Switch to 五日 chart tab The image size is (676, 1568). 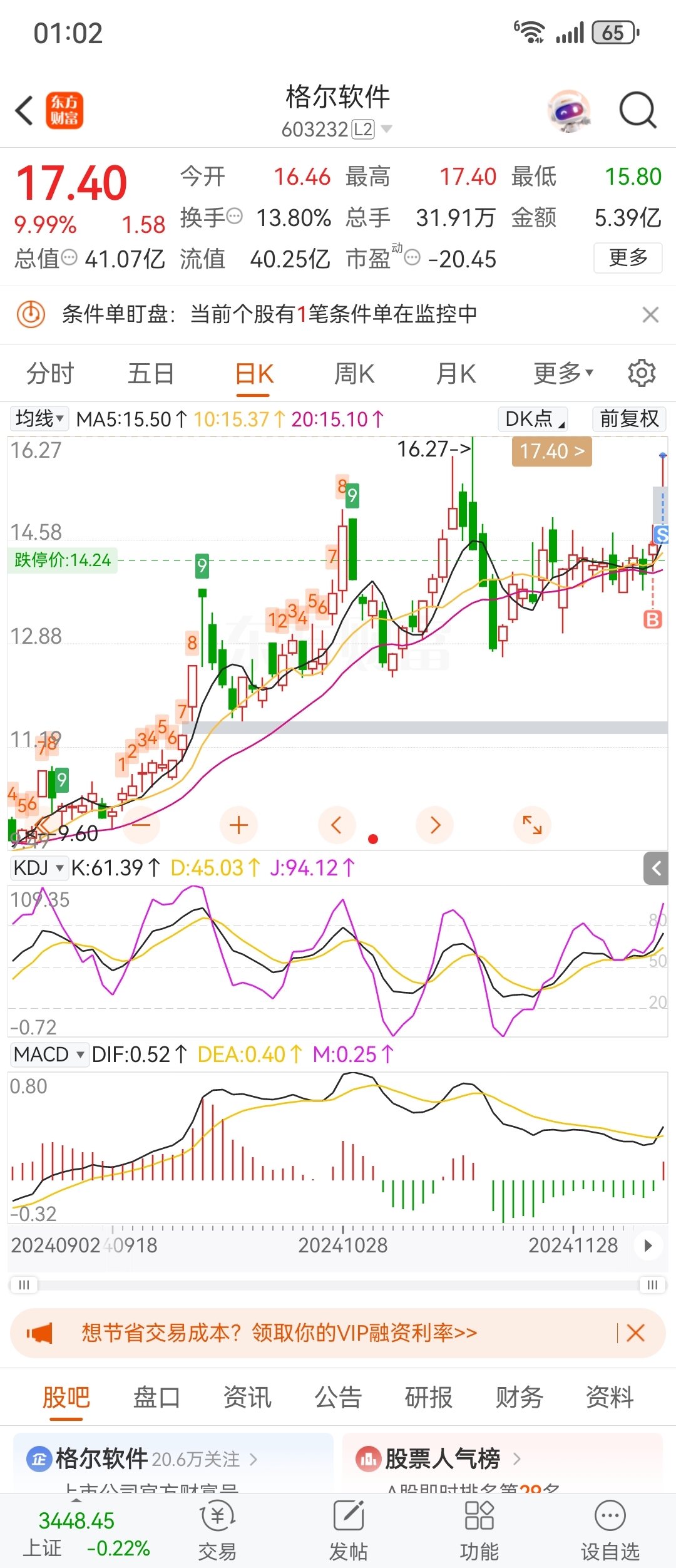coord(151,373)
